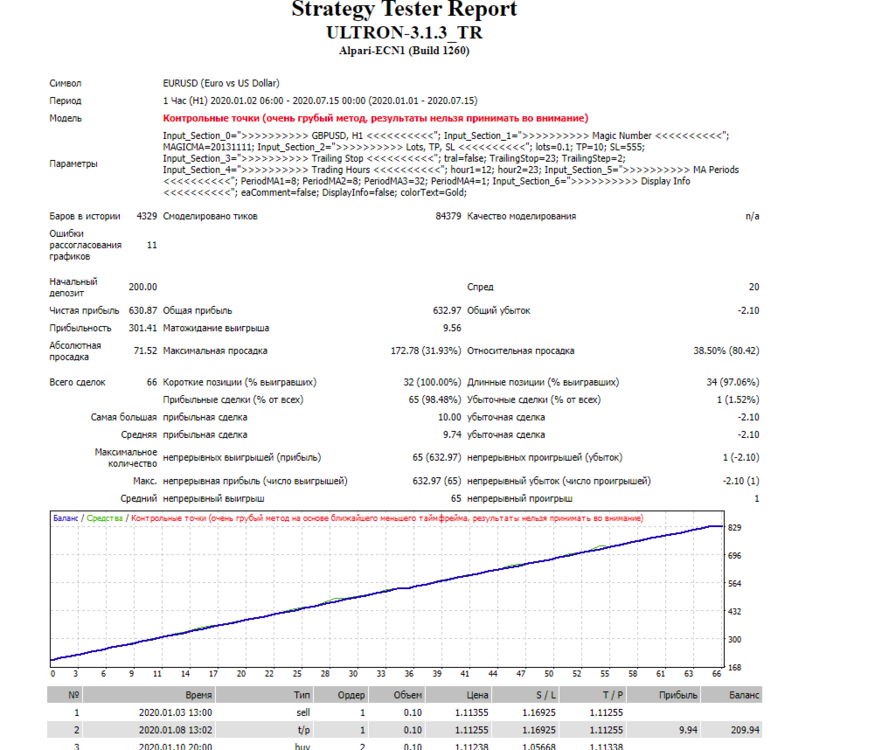The height and width of the screenshot is (750, 875).
Task: Select max consecutive loss -2.10 (1)
Action: 741,481
